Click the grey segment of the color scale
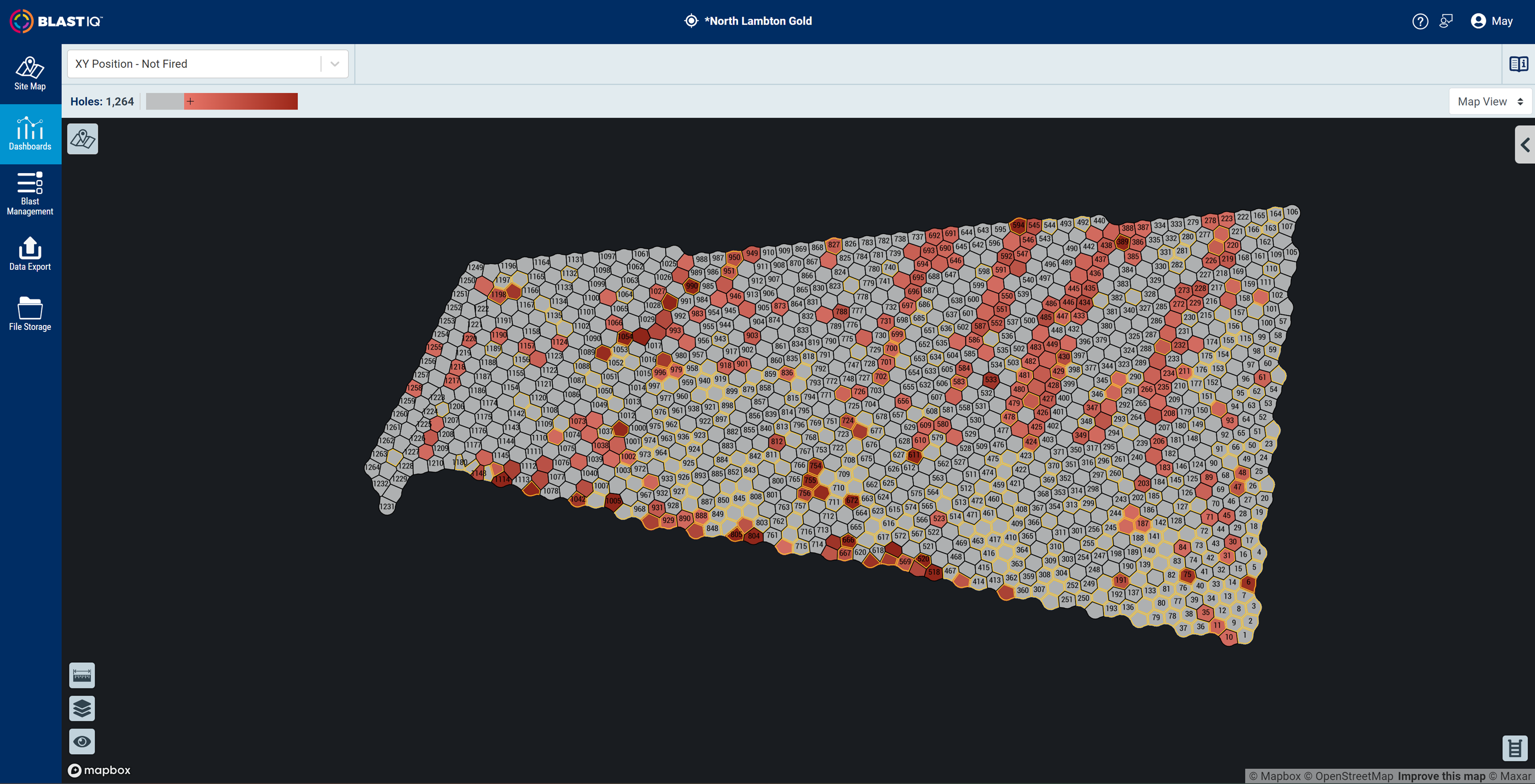 (x=165, y=101)
